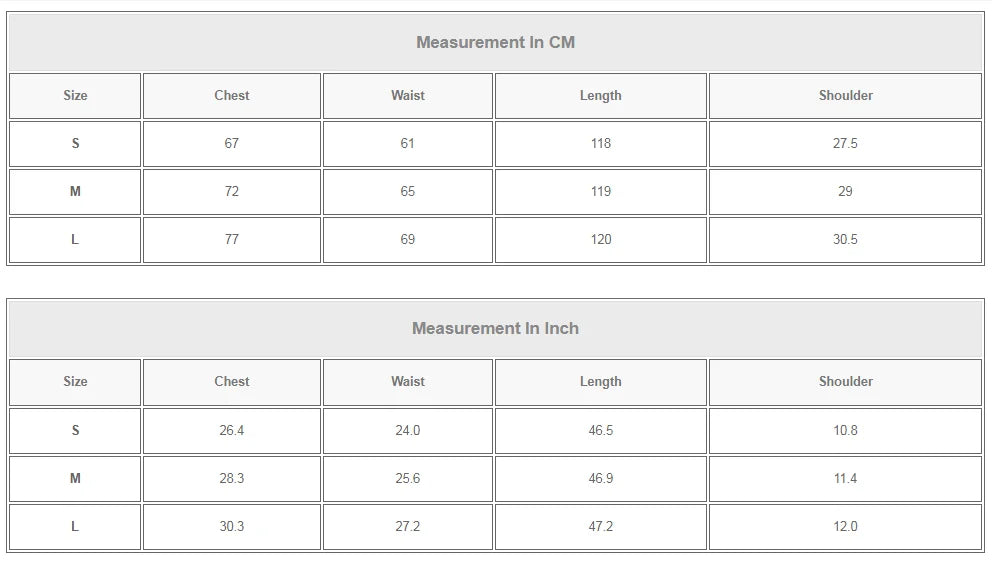Image resolution: width=995 pixels, height=562 pixels.
Task: Click the chest value 26.4 cell
Action: click(231, 431)
